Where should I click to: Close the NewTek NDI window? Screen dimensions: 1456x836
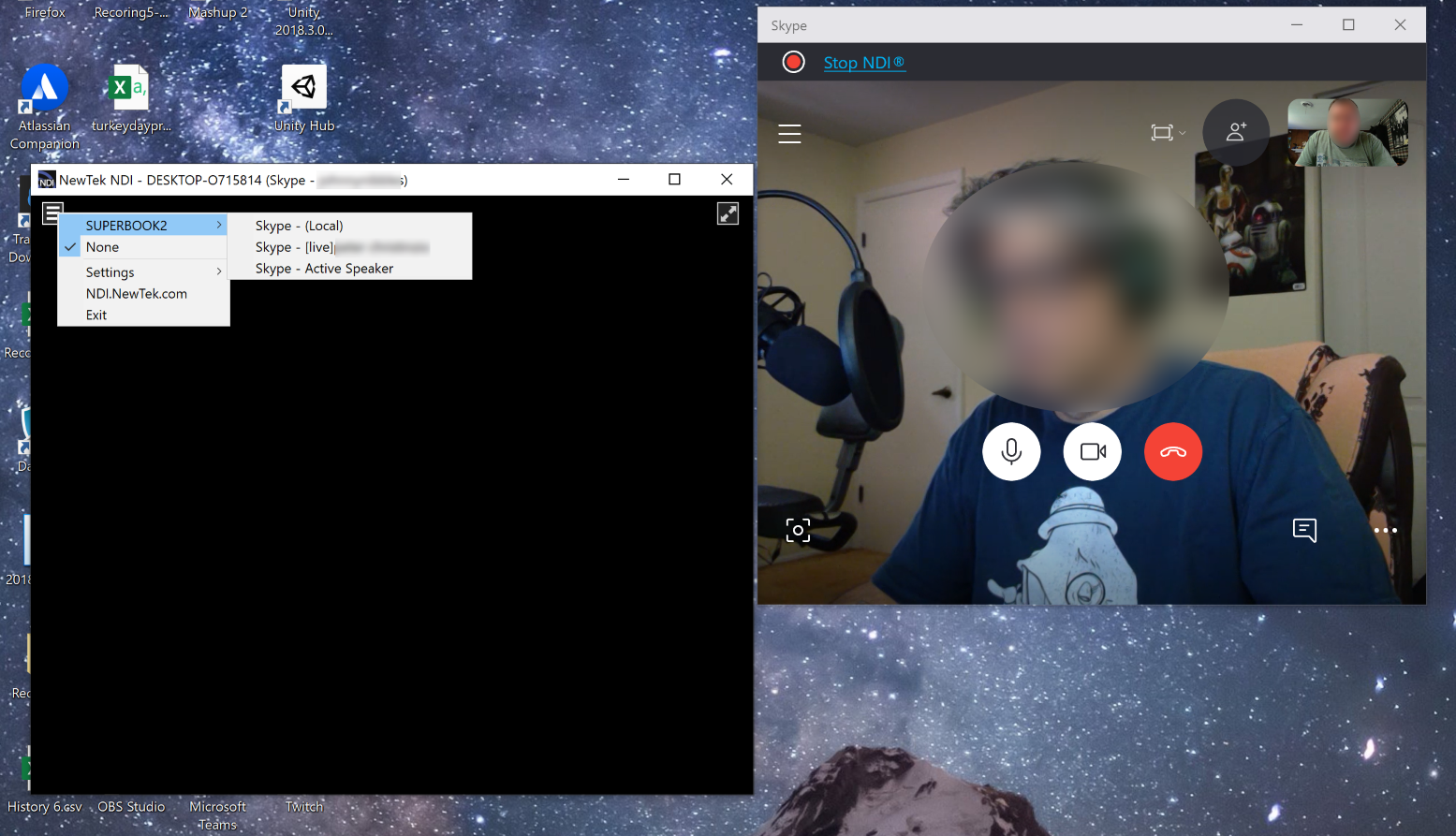(x=727, y=179)
